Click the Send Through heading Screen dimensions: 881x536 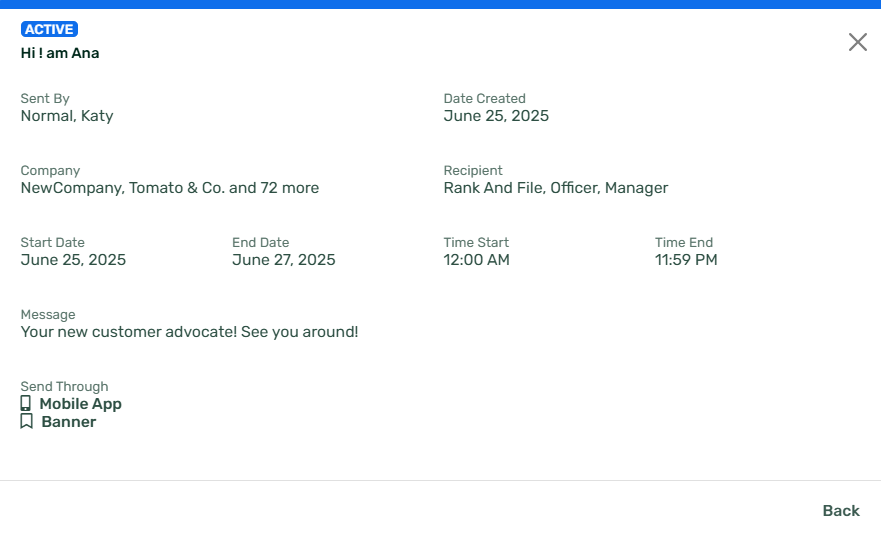(65, 387)
